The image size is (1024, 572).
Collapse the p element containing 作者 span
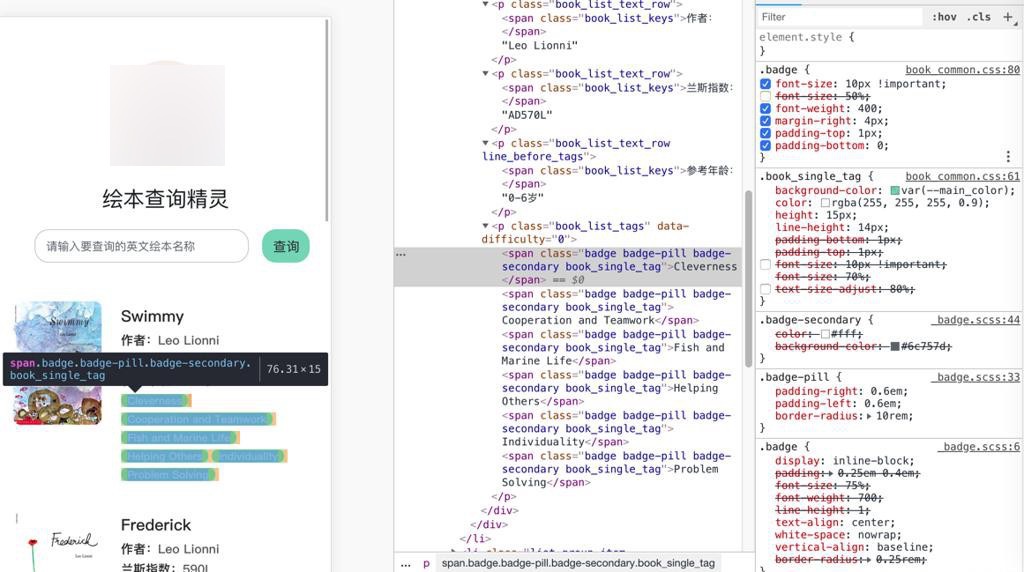pyautogui.click(x=485, y=5)
